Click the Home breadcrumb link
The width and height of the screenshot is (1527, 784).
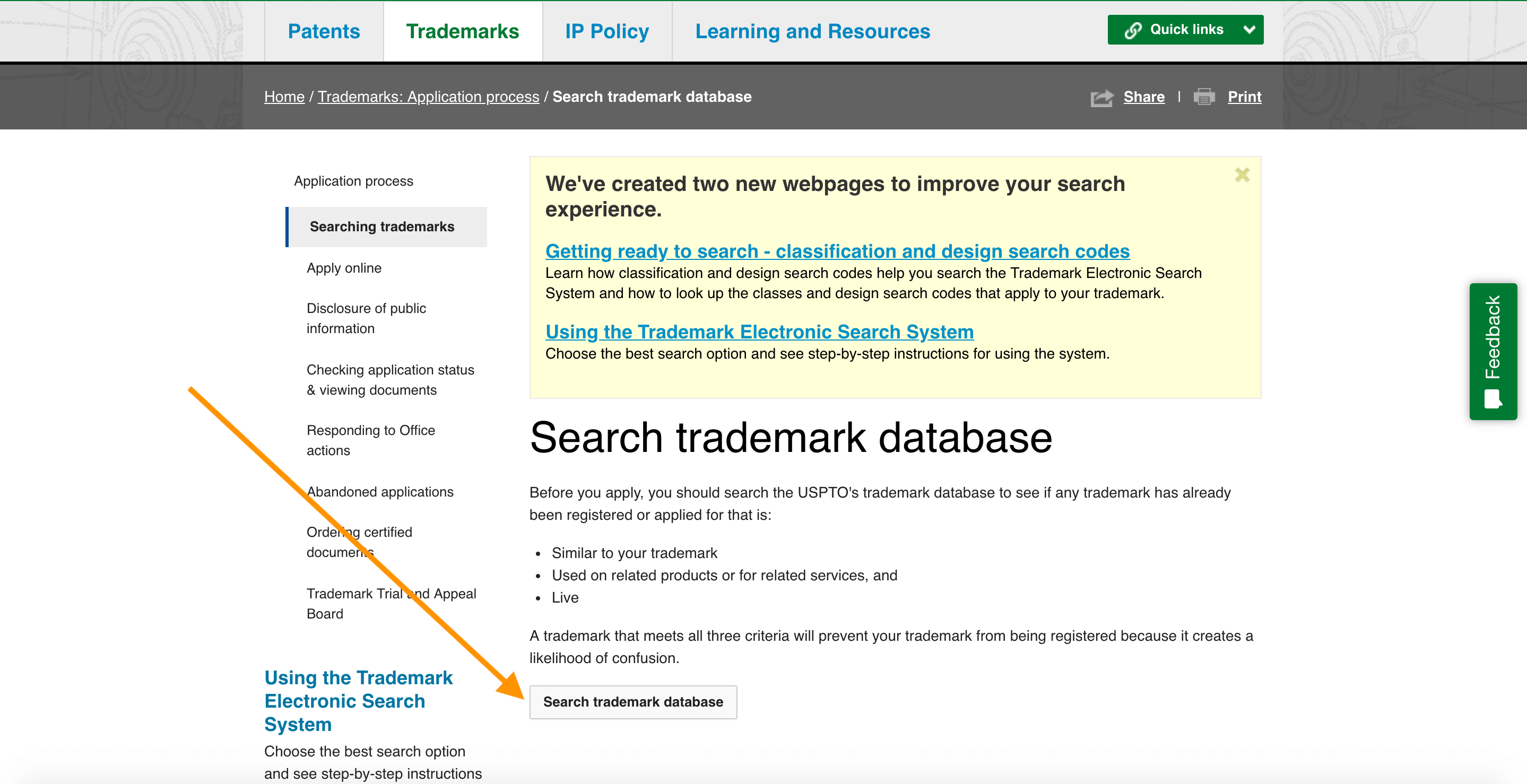[284, 96]
